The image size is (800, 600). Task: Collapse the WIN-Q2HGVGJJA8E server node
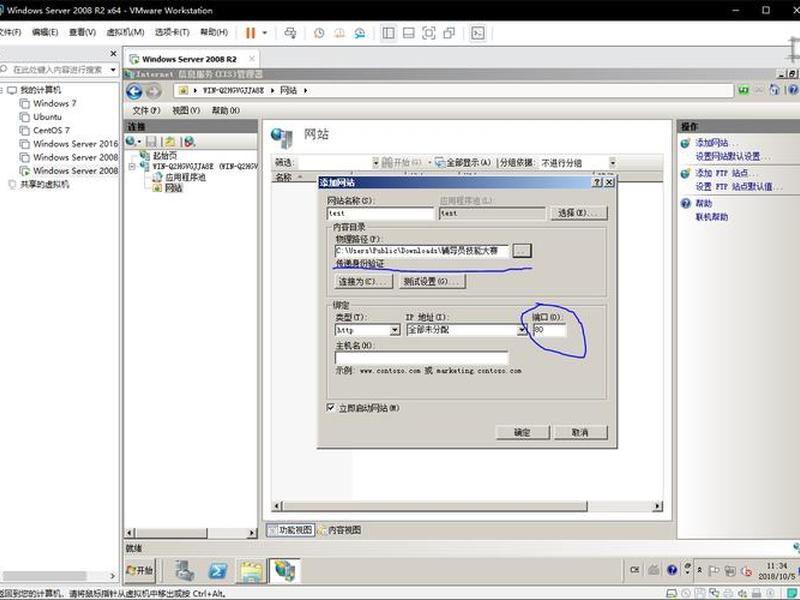[x=132, y=166]
